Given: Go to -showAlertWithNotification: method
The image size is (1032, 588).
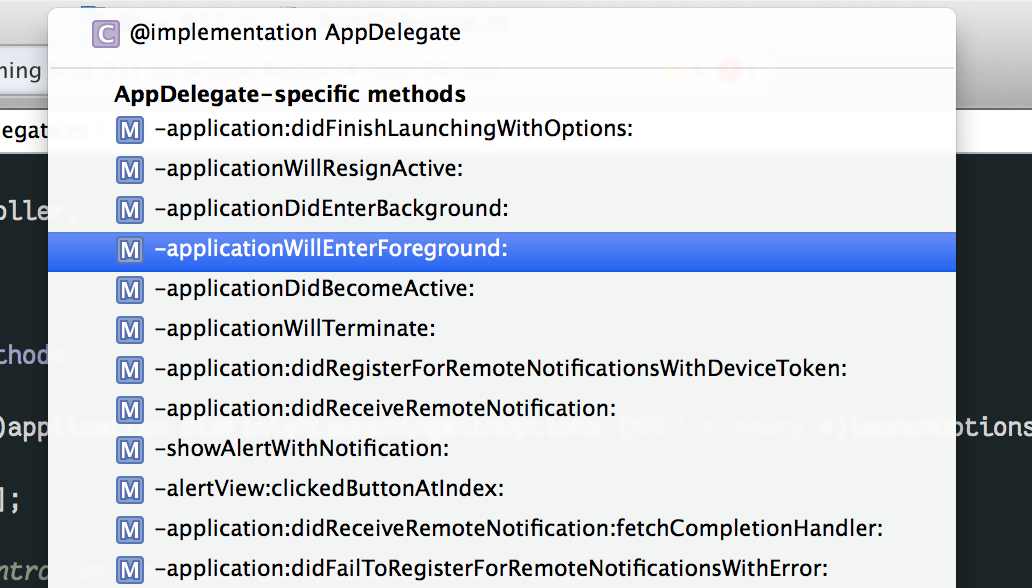Looking at the screenshot, I should (301, 449).
